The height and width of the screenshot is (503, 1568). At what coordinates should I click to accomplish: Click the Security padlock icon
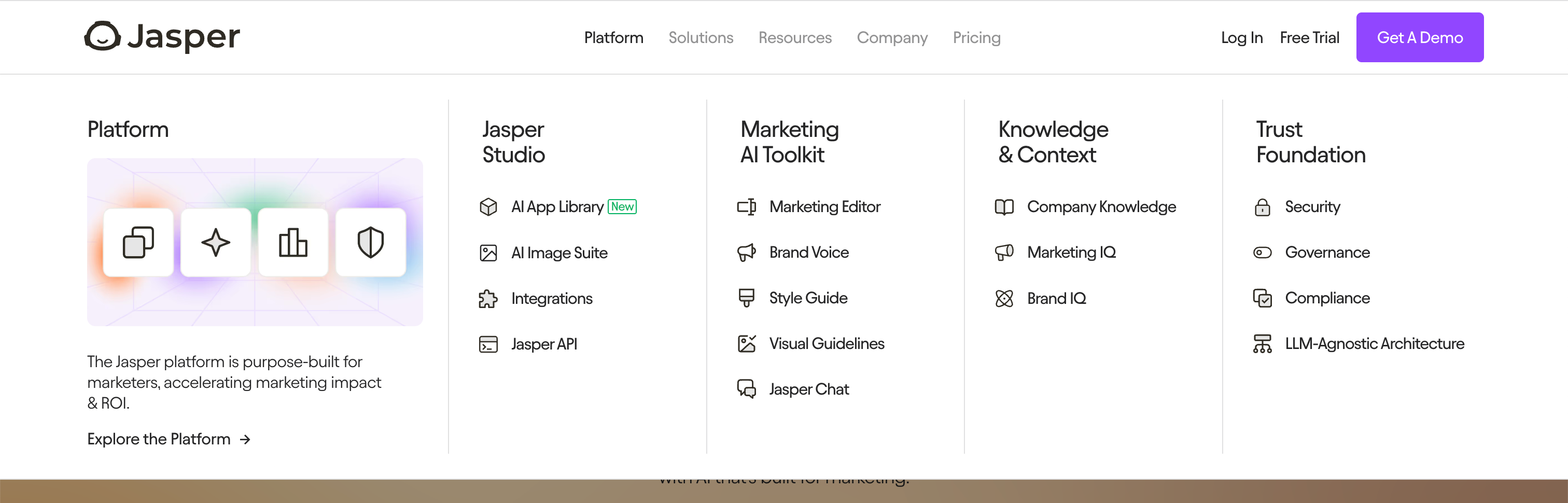click(x=1263, y=207)
